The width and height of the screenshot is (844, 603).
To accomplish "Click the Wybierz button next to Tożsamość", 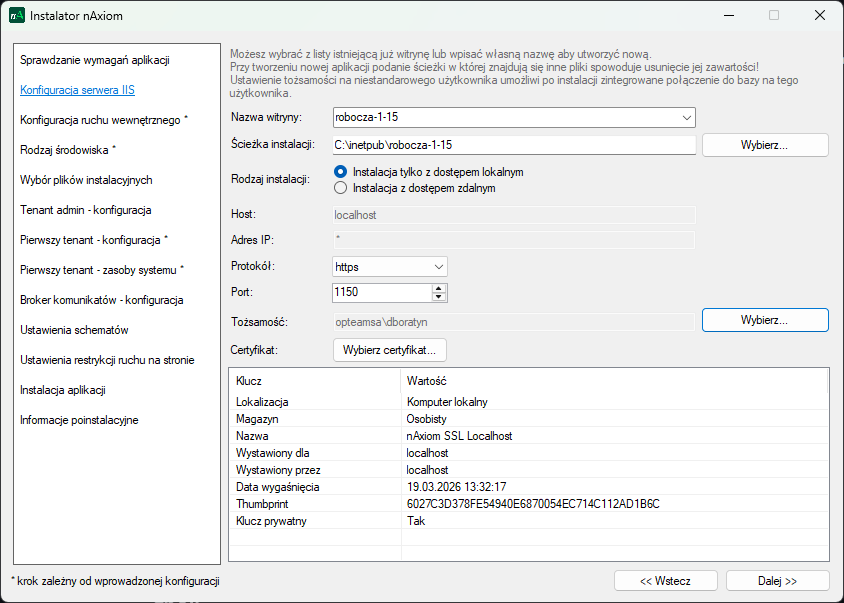I will pyautogui.click(x=765, y=320).
